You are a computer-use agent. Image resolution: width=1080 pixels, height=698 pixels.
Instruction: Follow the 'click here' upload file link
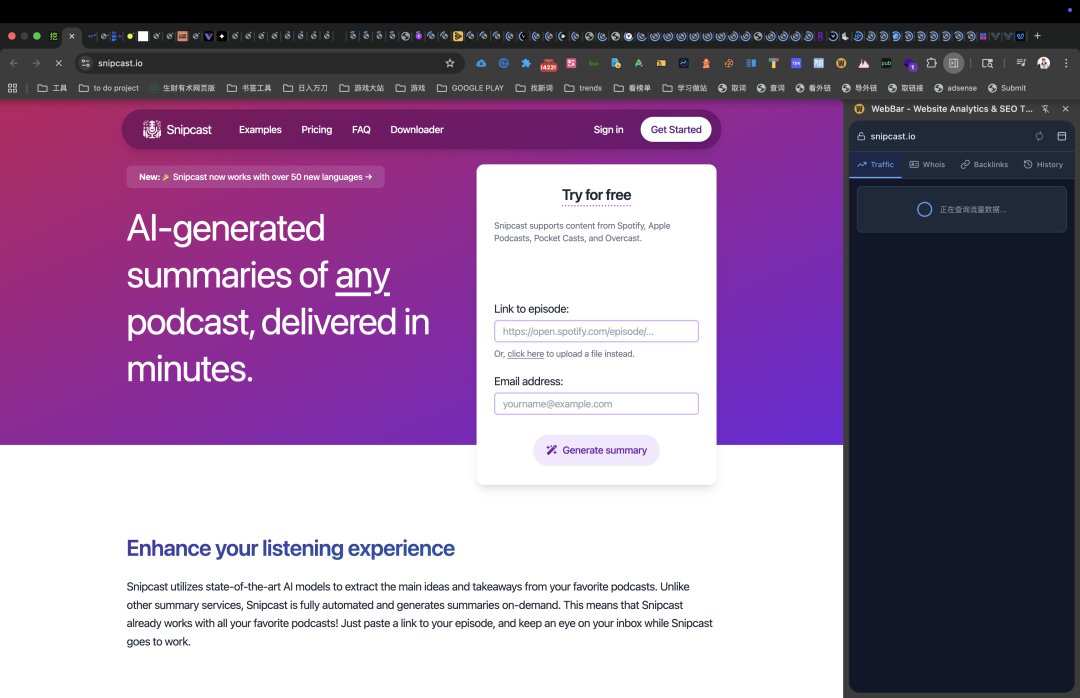click(x=526, y=353)
